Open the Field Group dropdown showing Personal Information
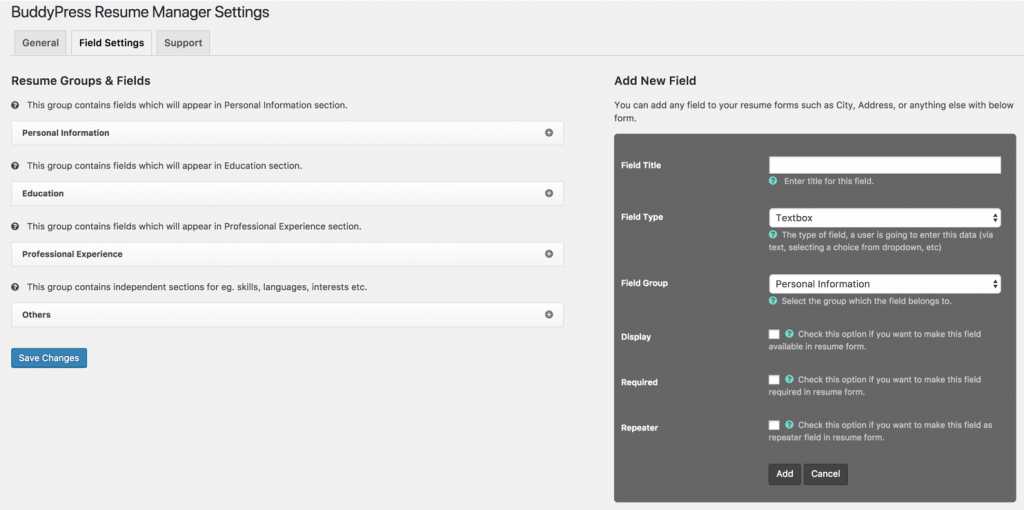The height and width of the screenshot is (510, 1024). click(x=884, y=284)
